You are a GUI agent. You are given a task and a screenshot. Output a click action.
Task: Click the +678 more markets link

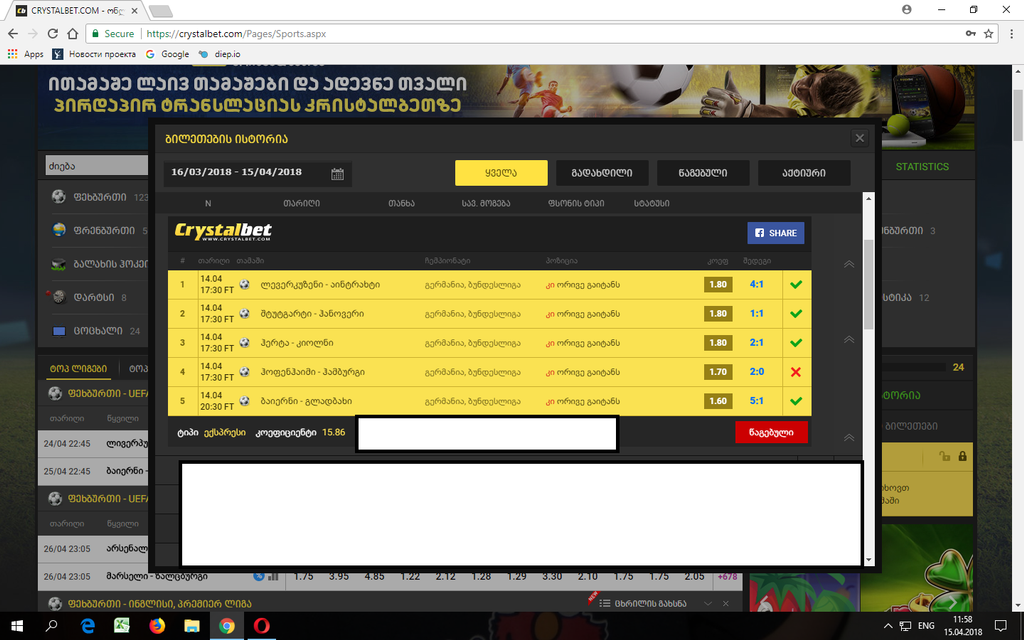coord(727,577)
